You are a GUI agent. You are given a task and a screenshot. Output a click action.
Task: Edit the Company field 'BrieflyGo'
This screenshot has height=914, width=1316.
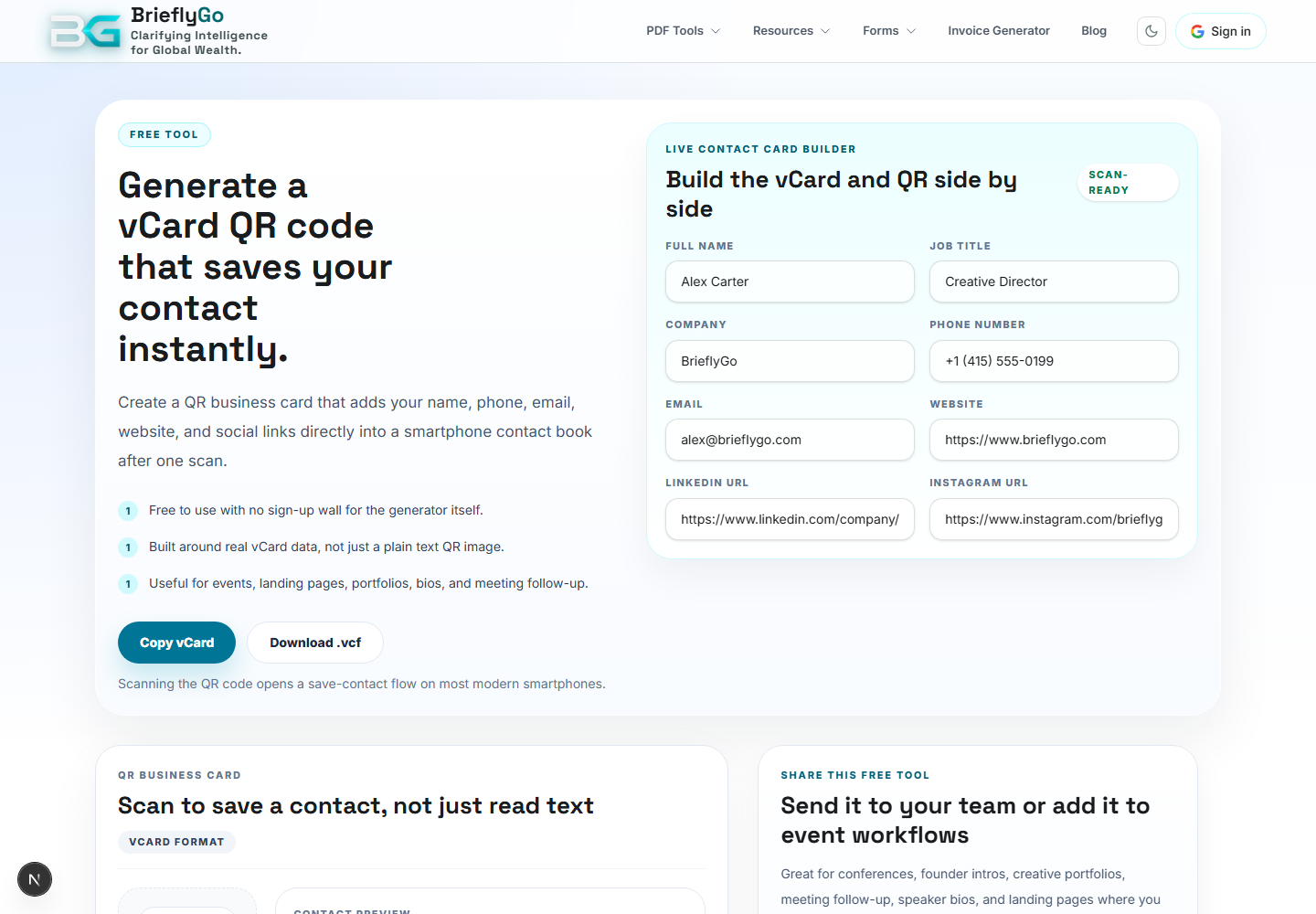[790, 361]
